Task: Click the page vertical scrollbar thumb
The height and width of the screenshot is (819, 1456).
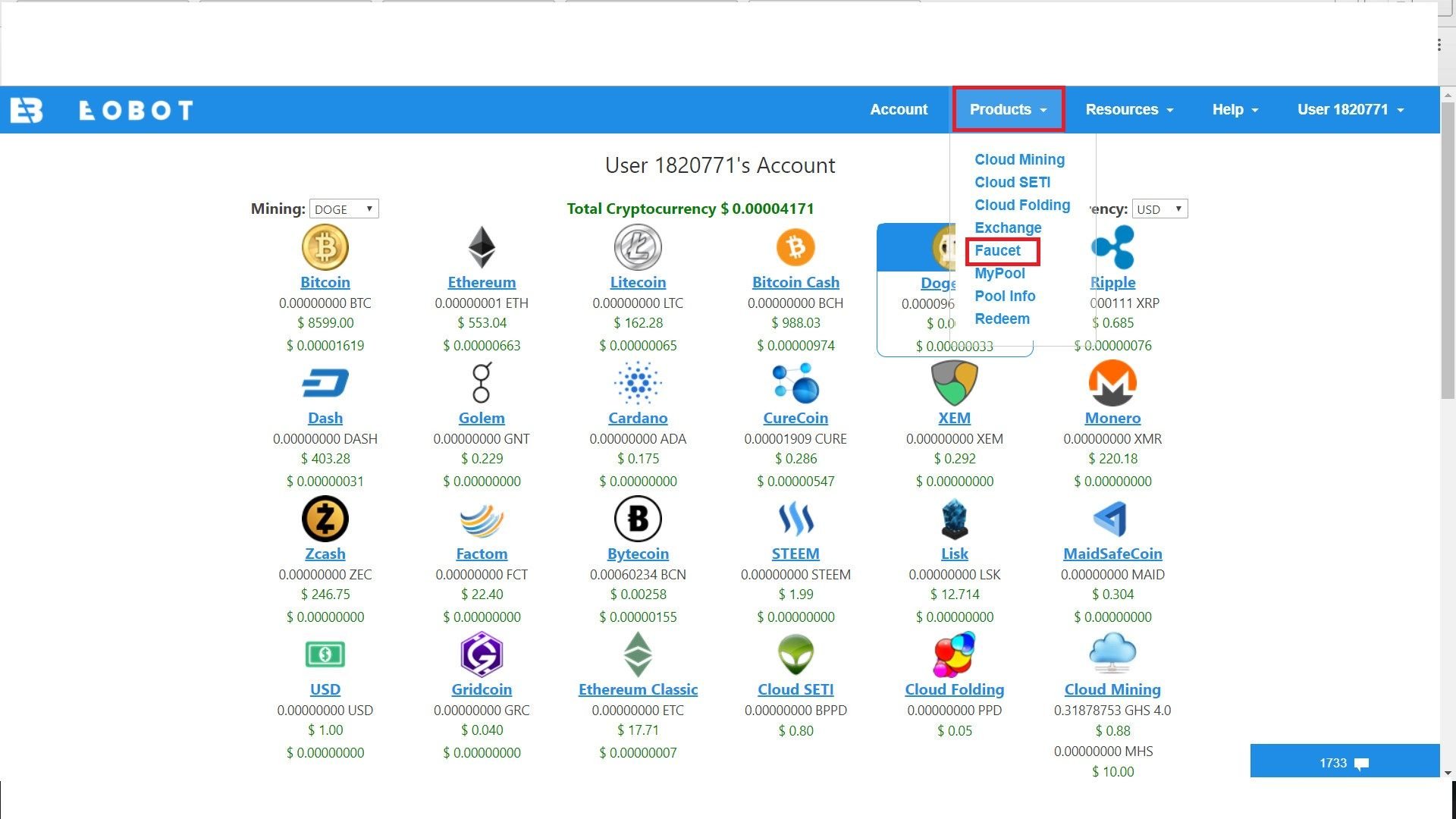Action: click(1447, 250)
